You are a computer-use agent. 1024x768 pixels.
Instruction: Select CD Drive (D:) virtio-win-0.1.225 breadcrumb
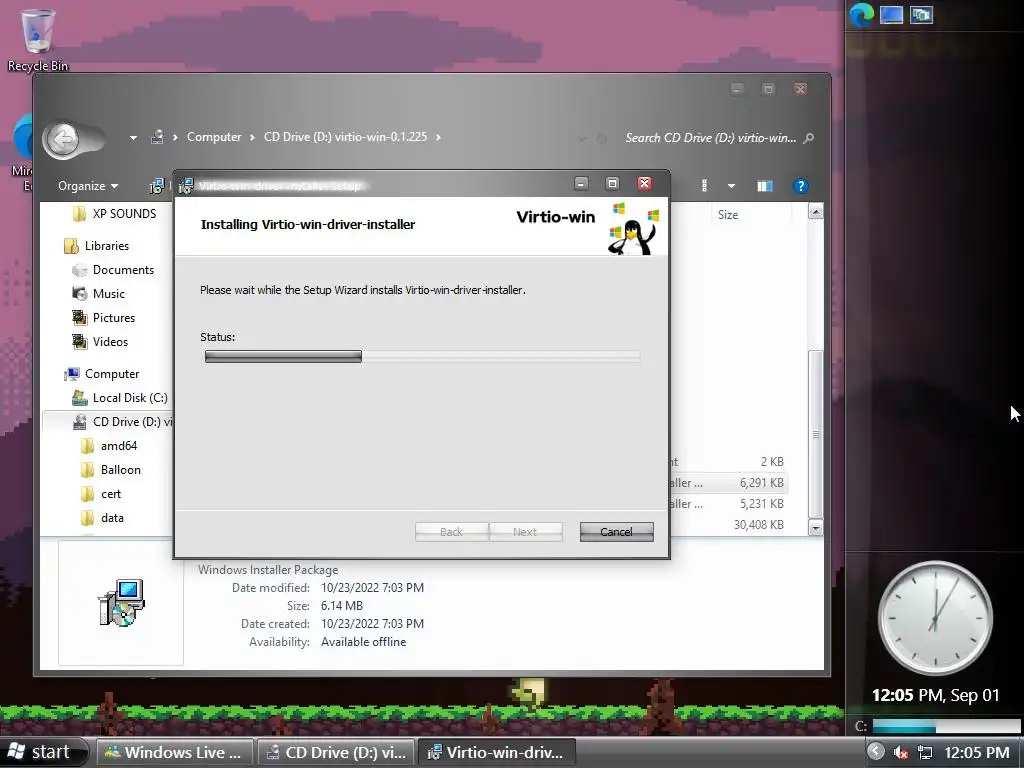(345, 137)
